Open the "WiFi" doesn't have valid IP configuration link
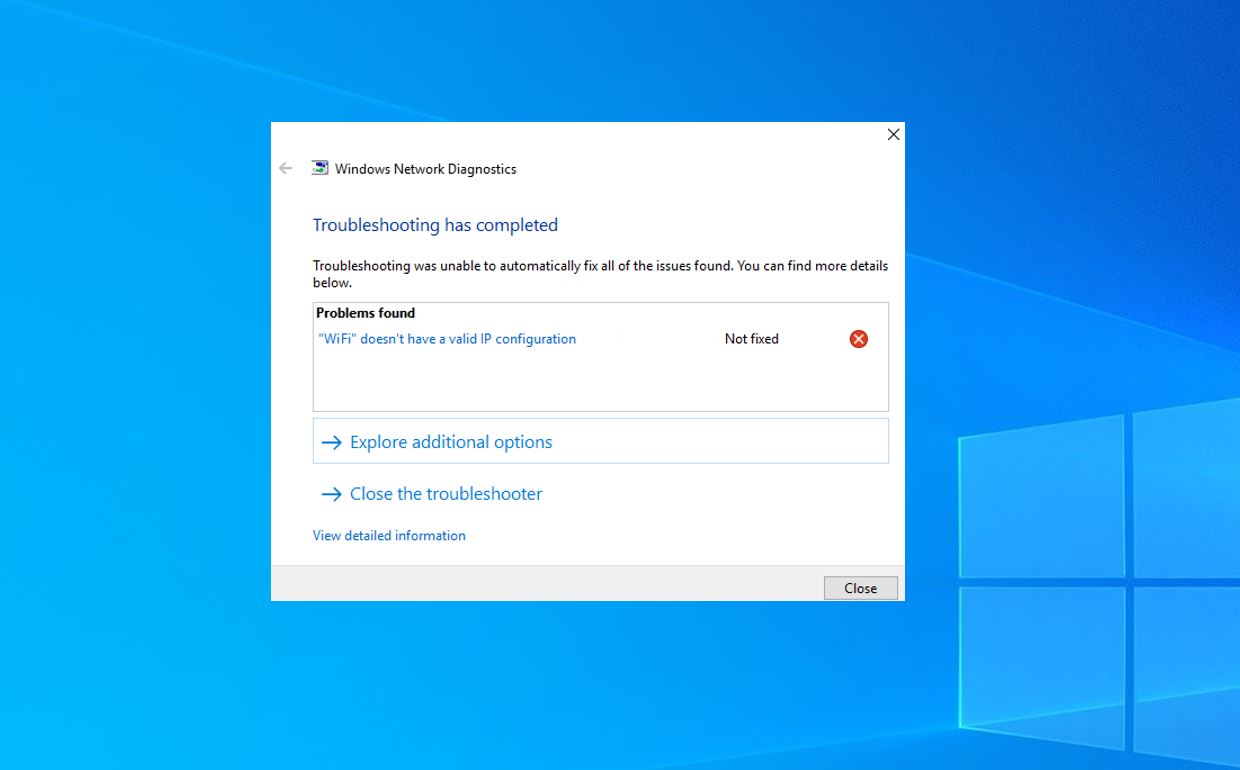 pos(447,339)
